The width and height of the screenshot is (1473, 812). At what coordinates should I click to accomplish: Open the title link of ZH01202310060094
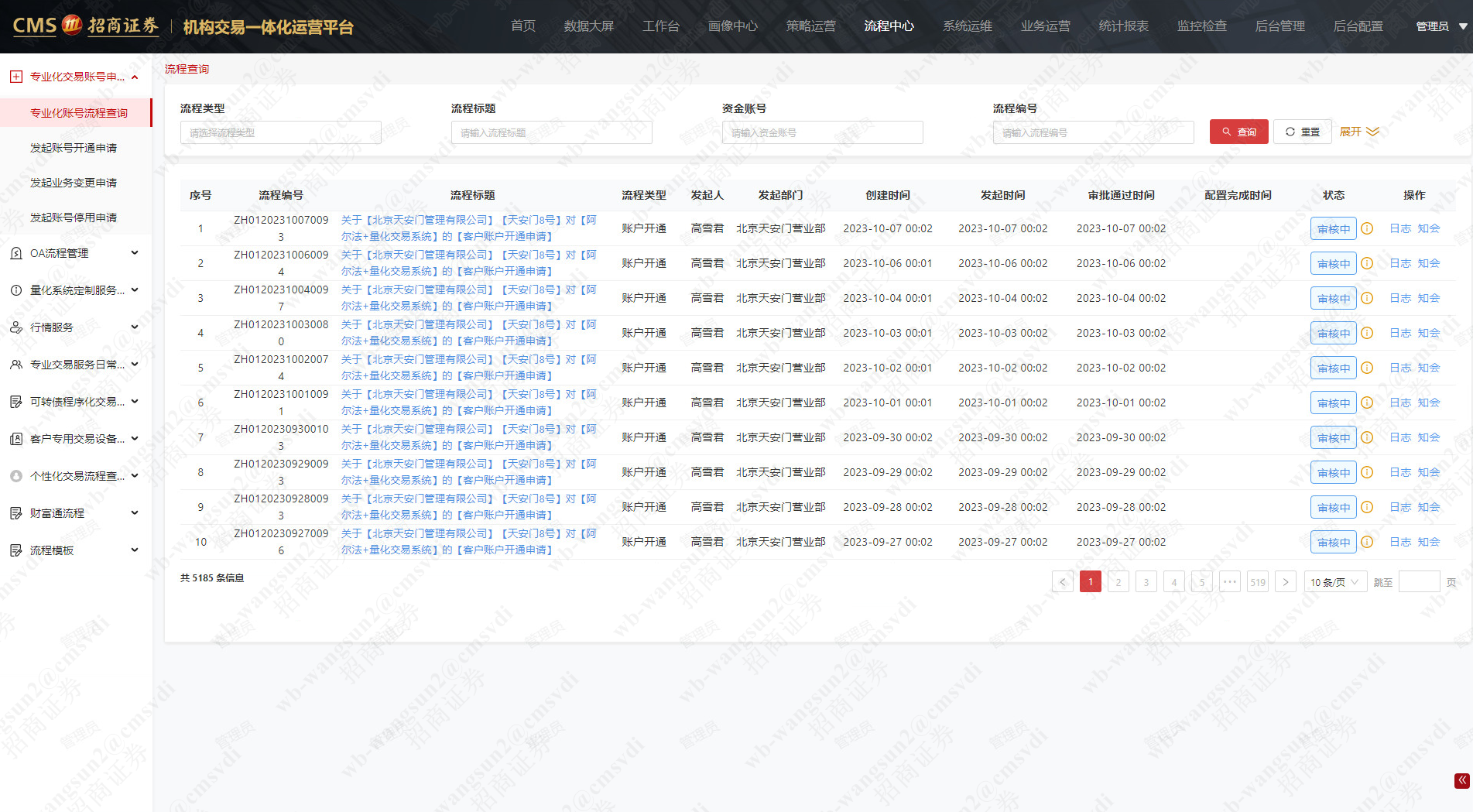pos(469,263)
